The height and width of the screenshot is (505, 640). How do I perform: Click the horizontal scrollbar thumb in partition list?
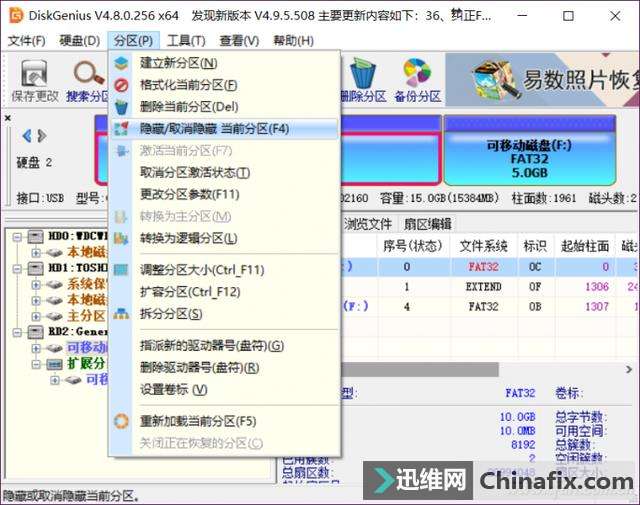(420, 369)
